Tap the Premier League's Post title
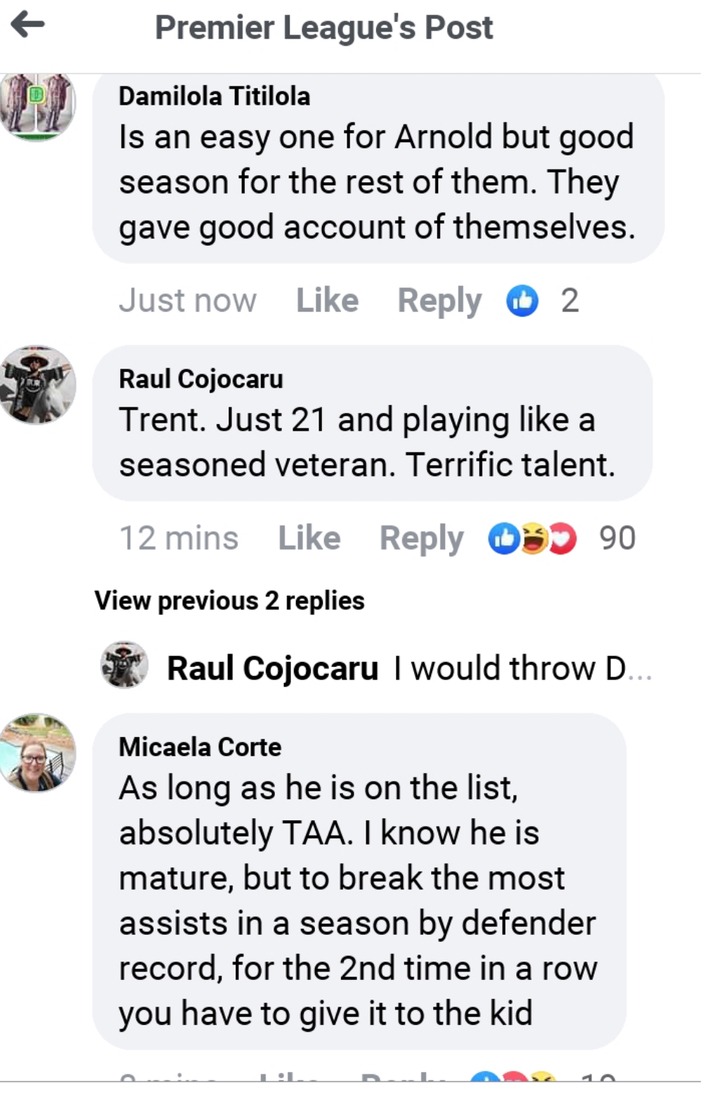Screen dimensions: 720x1110 point(324,27)
